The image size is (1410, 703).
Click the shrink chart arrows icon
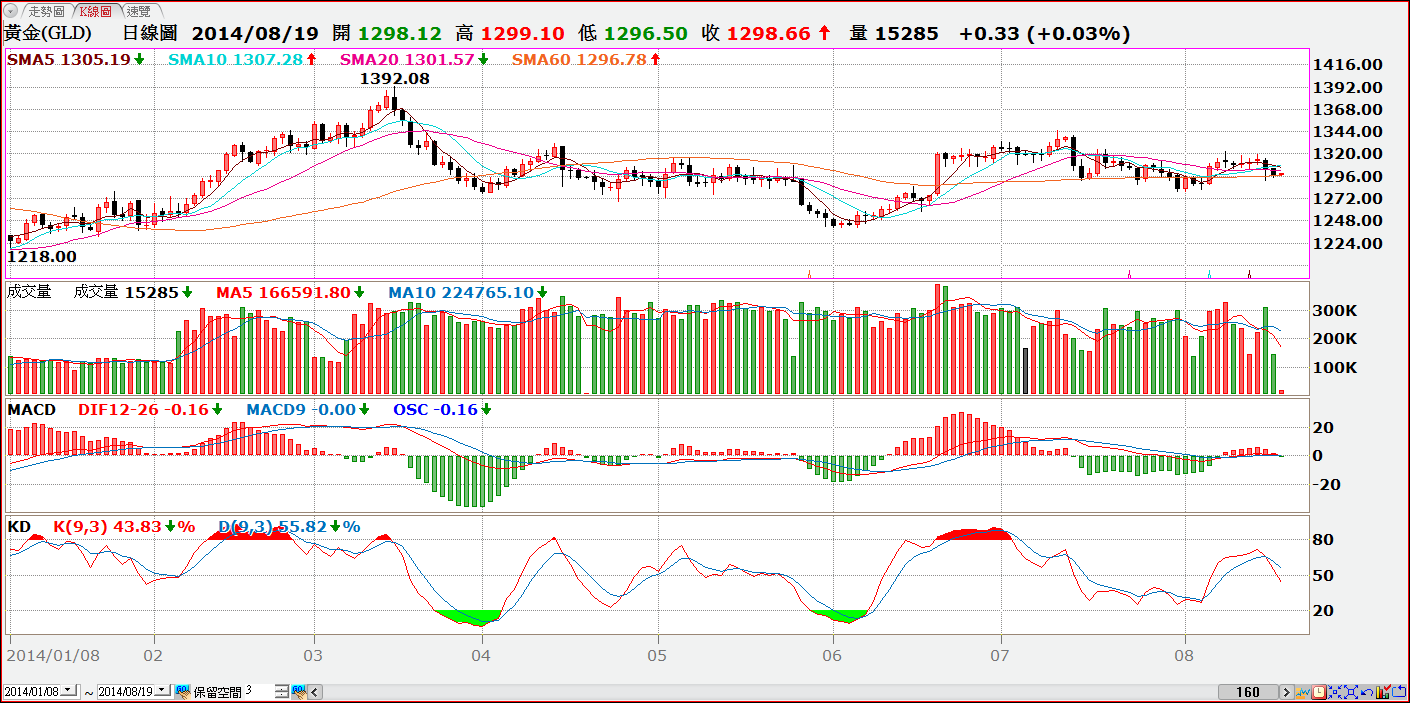[1335, 692]
